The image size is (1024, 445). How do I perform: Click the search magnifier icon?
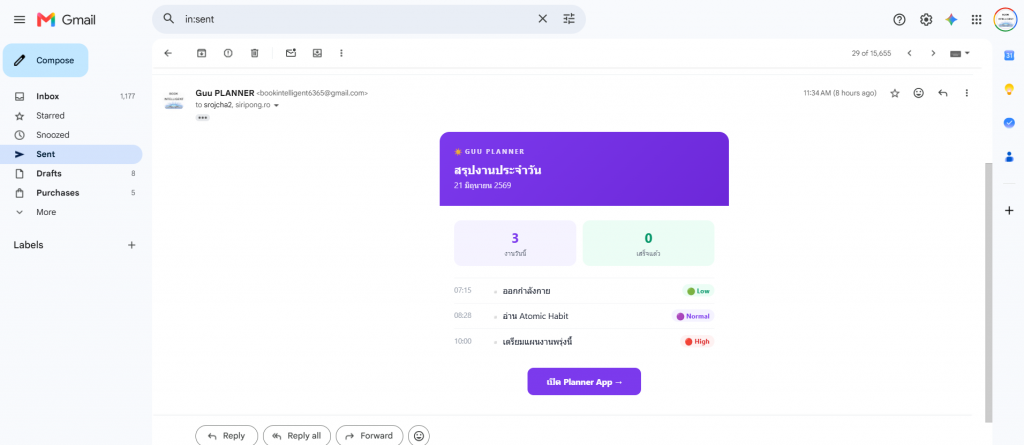pos(168,19)
